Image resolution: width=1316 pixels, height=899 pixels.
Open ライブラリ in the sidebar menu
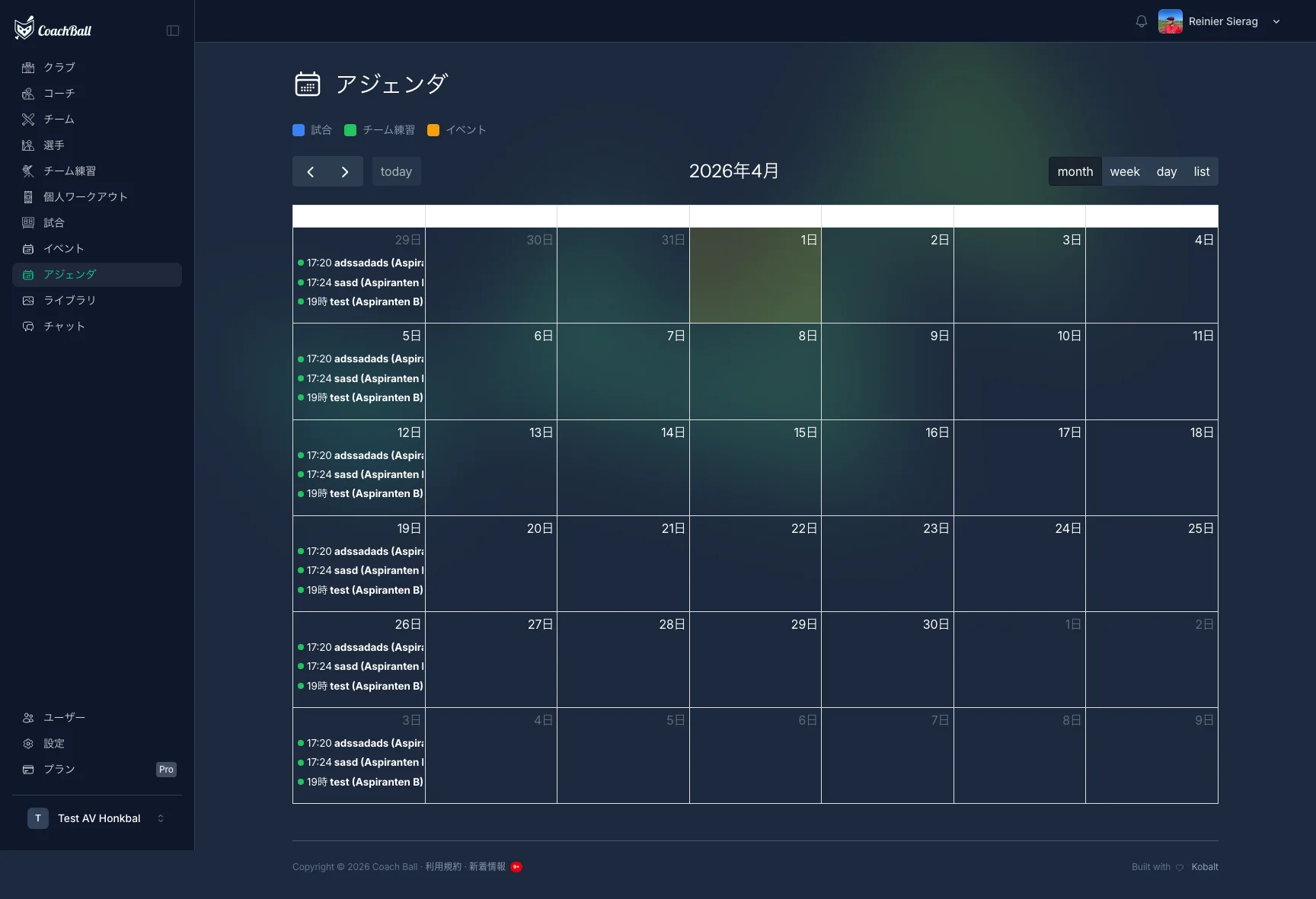click(97, 301)
